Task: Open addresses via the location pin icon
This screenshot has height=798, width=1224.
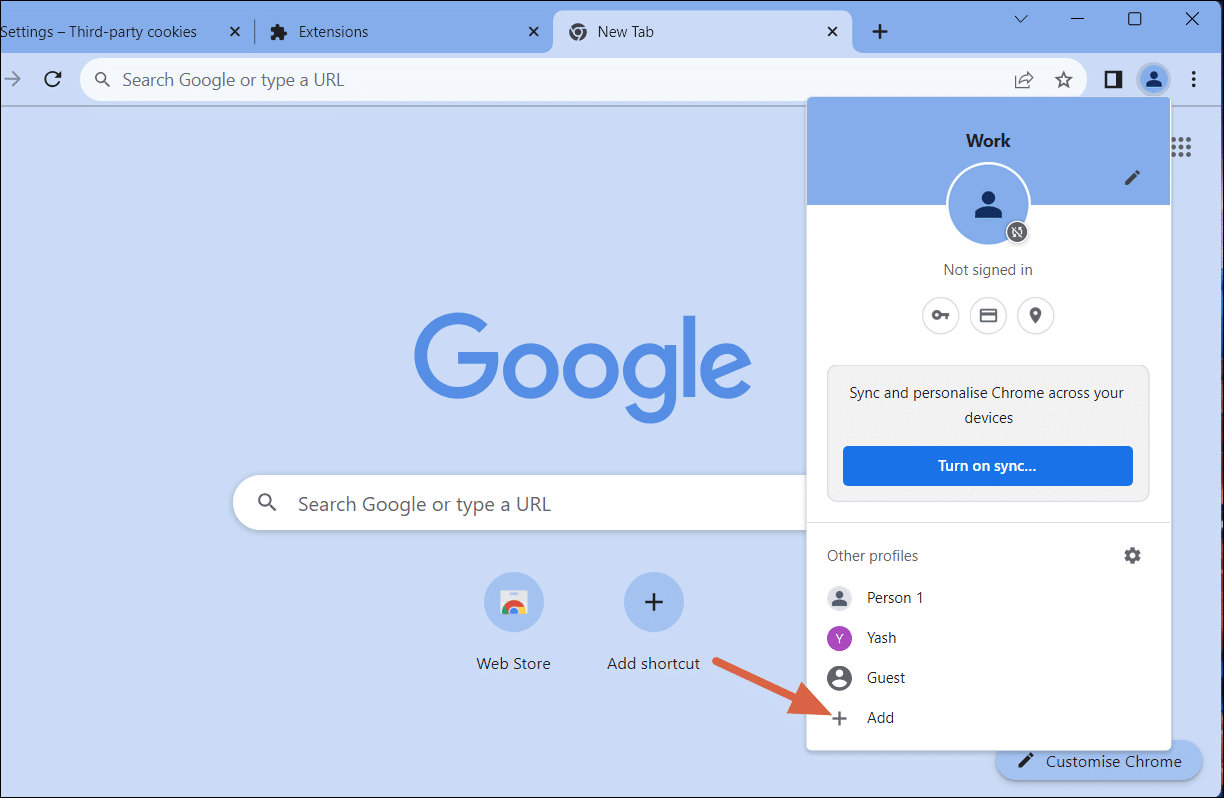Action: [1035, 315]
